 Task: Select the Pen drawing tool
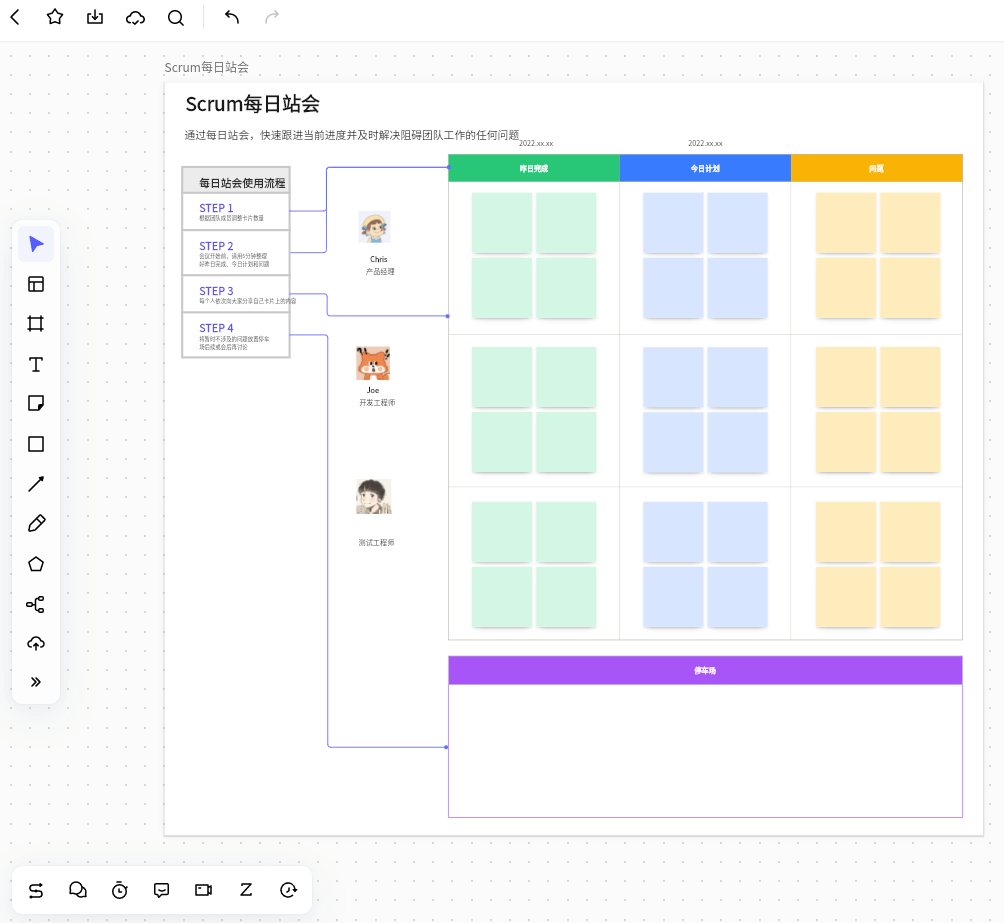36,523
